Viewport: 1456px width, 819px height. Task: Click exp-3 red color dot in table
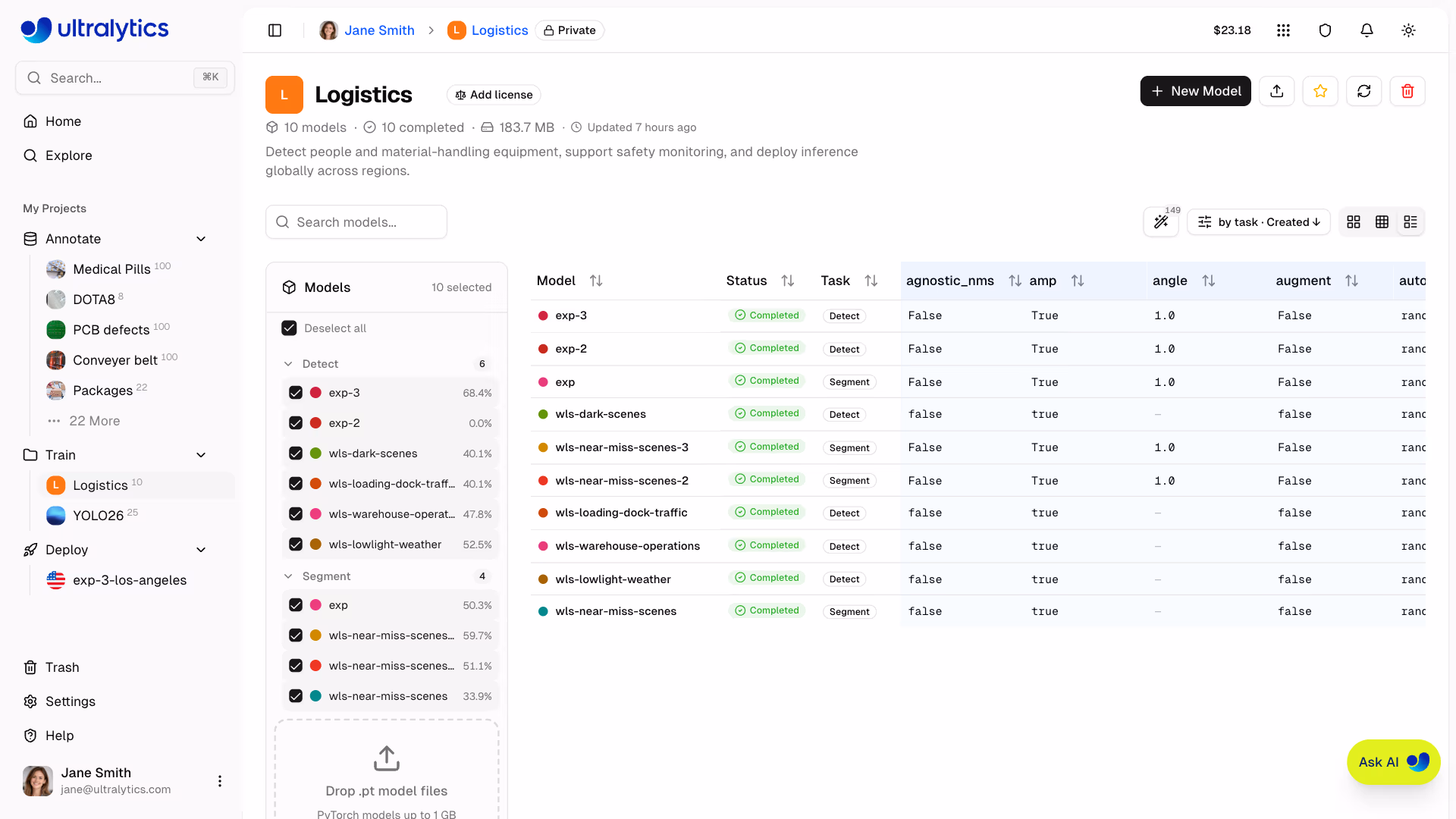click(x=543, y=315)
